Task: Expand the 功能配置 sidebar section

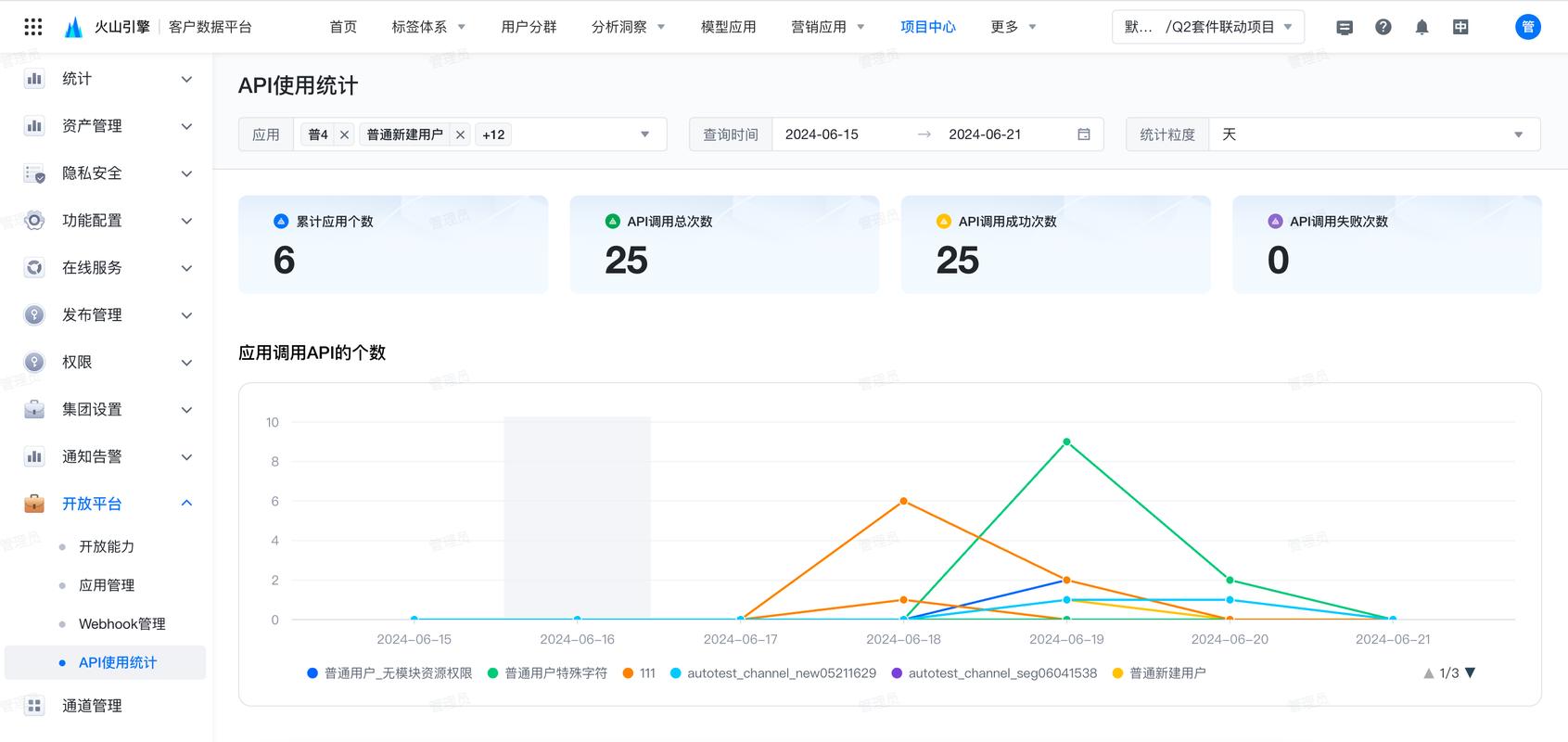Action: pyautogui.click(x=186, y=221)
